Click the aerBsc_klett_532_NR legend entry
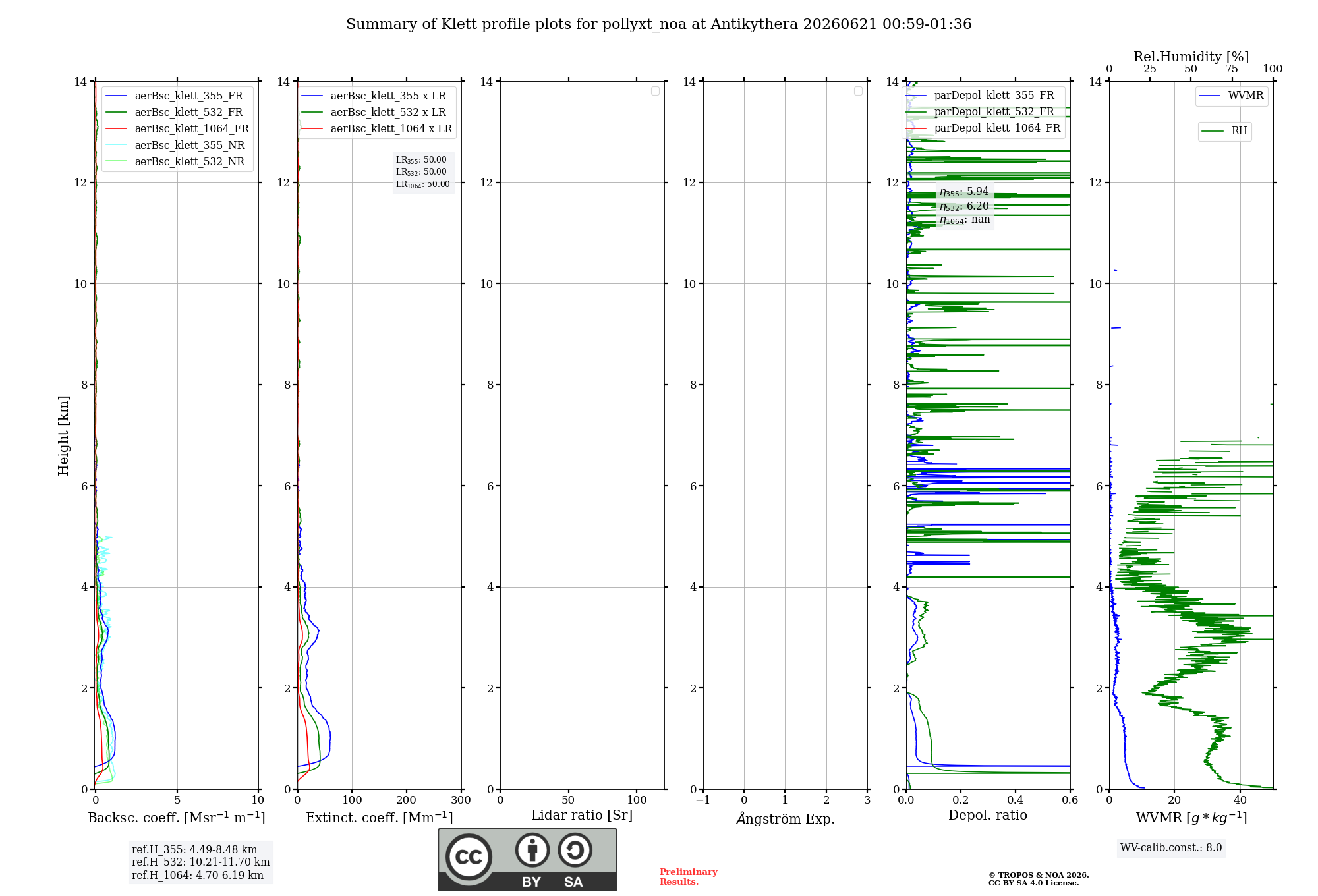 coord(175,161)
